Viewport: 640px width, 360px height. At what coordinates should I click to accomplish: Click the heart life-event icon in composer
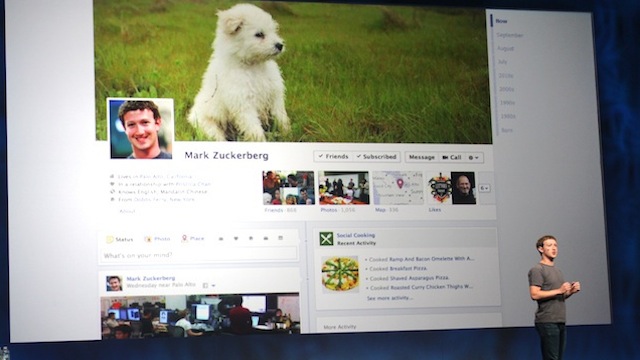click(236, 238)
